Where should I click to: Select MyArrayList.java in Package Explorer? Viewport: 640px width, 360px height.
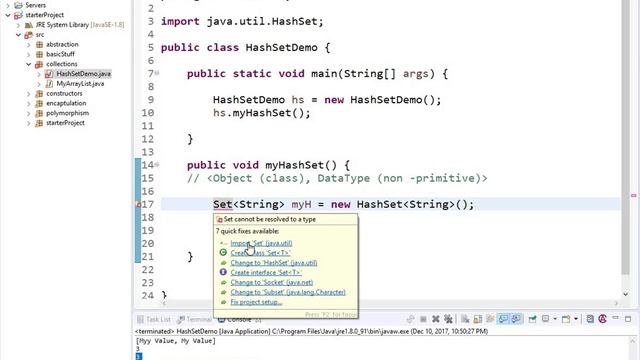point(80,84)
